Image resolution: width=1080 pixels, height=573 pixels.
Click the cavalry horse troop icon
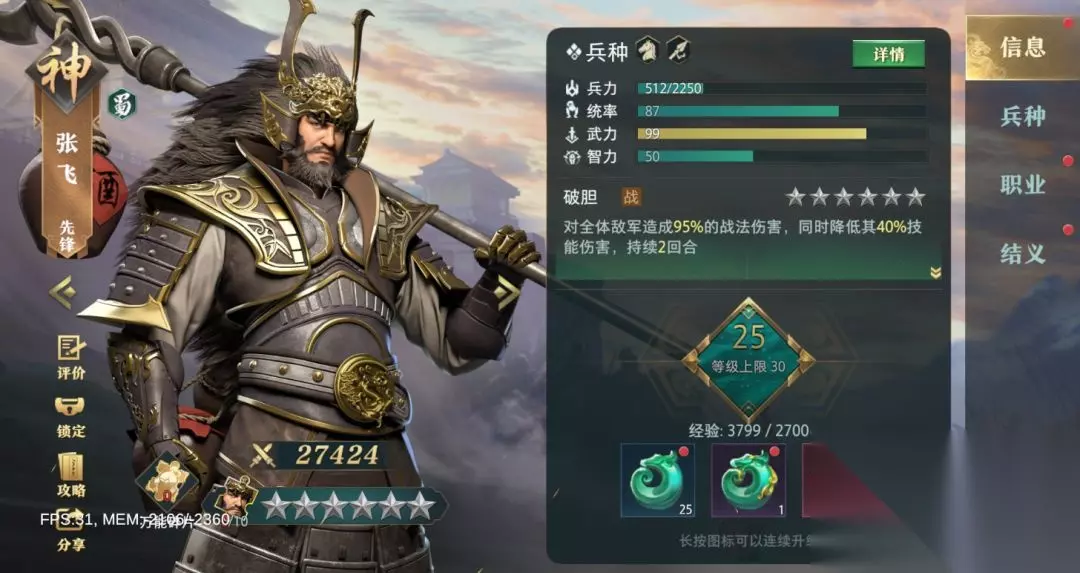(x=647, y=50)
